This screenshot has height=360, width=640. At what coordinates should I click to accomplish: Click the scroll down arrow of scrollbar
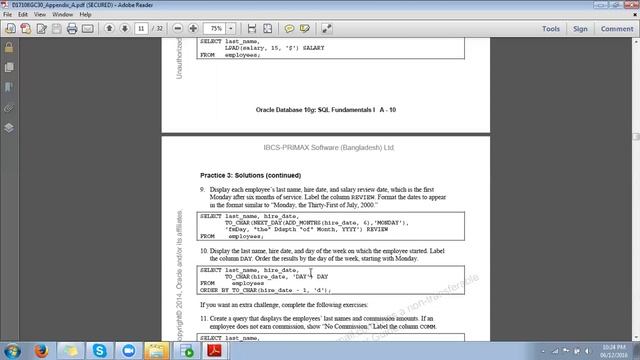[x=636, y=338]
